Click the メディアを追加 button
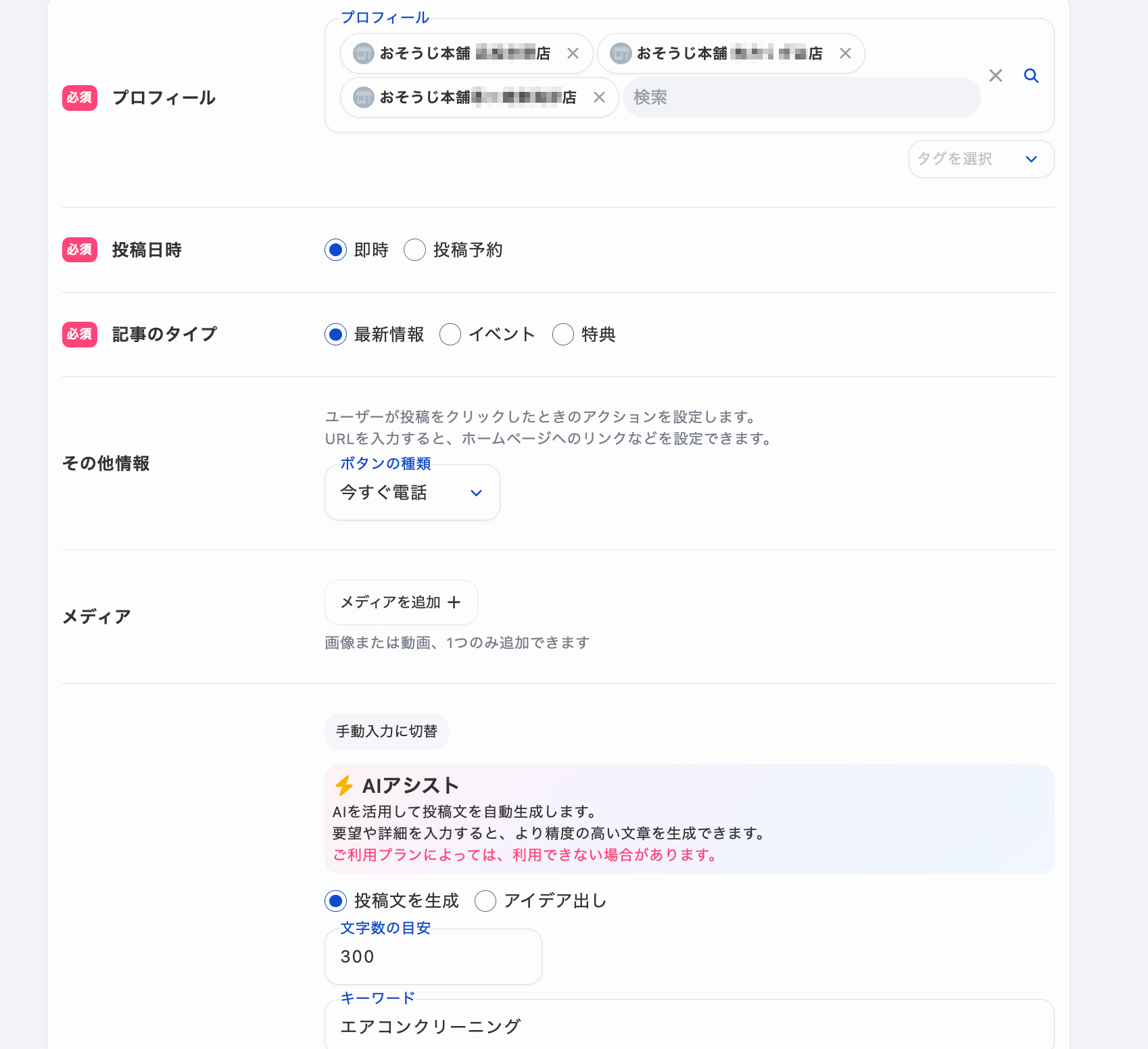 [x=401, y=602]
